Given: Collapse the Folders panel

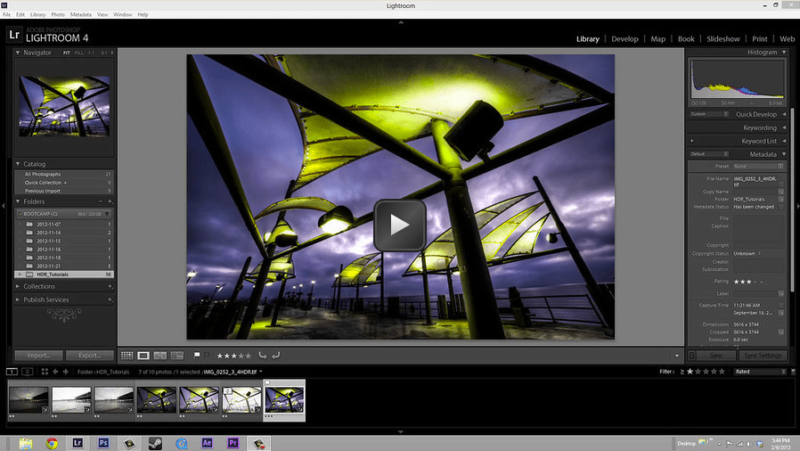Looking at the screenshot, I should pos(17,202).
